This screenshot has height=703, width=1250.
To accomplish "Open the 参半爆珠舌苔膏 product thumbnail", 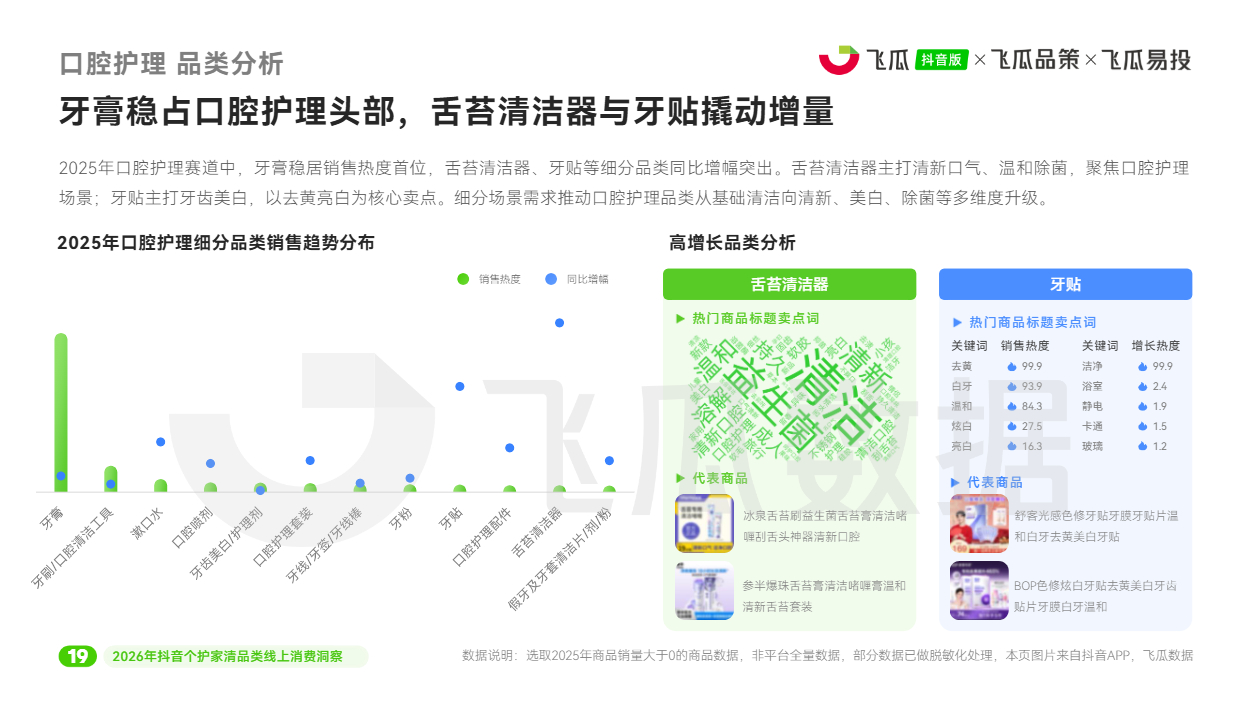I will [x=704, y=591].
